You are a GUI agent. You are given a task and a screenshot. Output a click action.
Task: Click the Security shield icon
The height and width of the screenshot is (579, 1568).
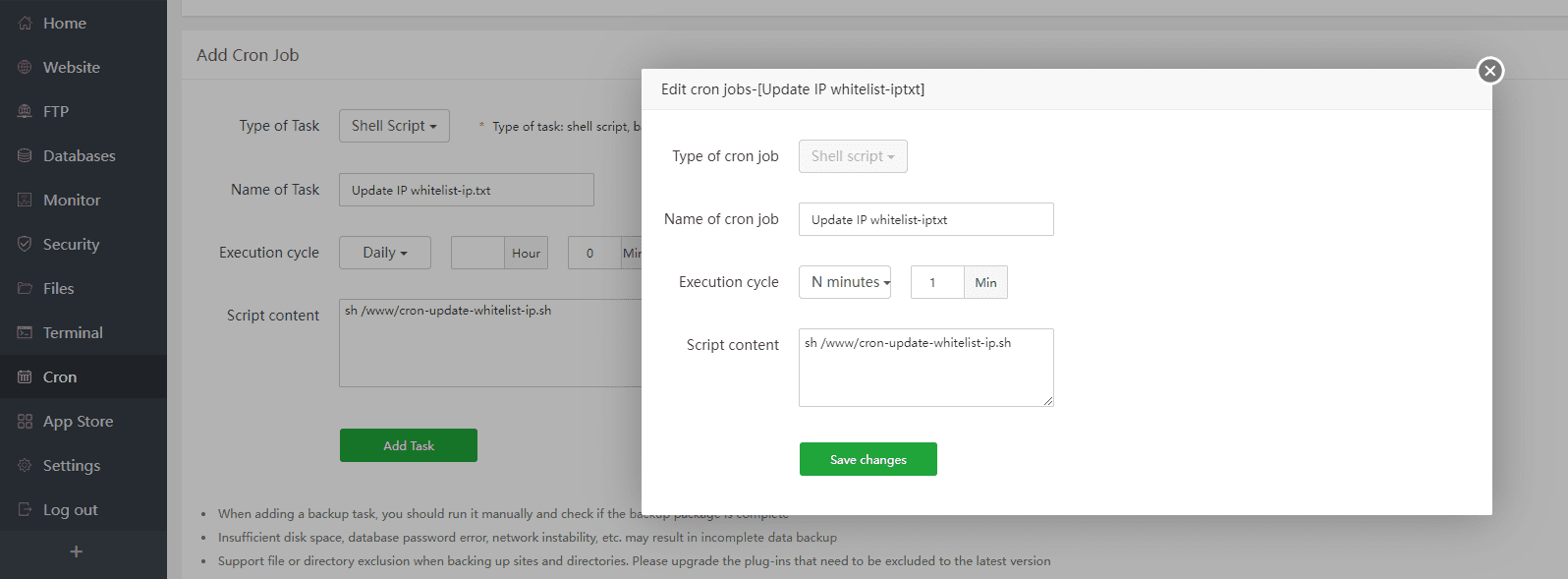click(x=25, y=244)
